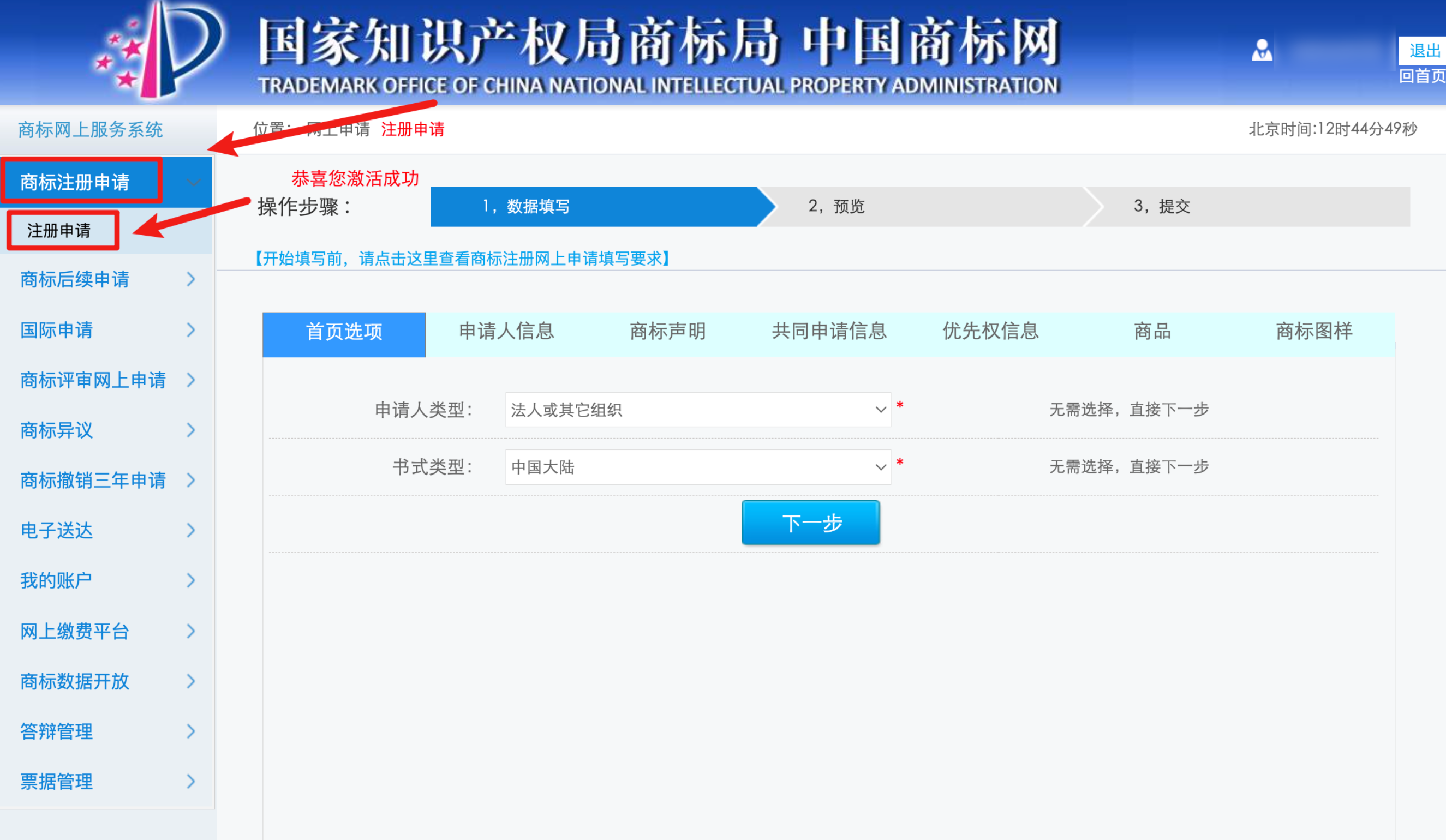The image size is (1446, 840).
Task: Collapse the 商标注册申请 menu chevron
Action: point(193,183)
